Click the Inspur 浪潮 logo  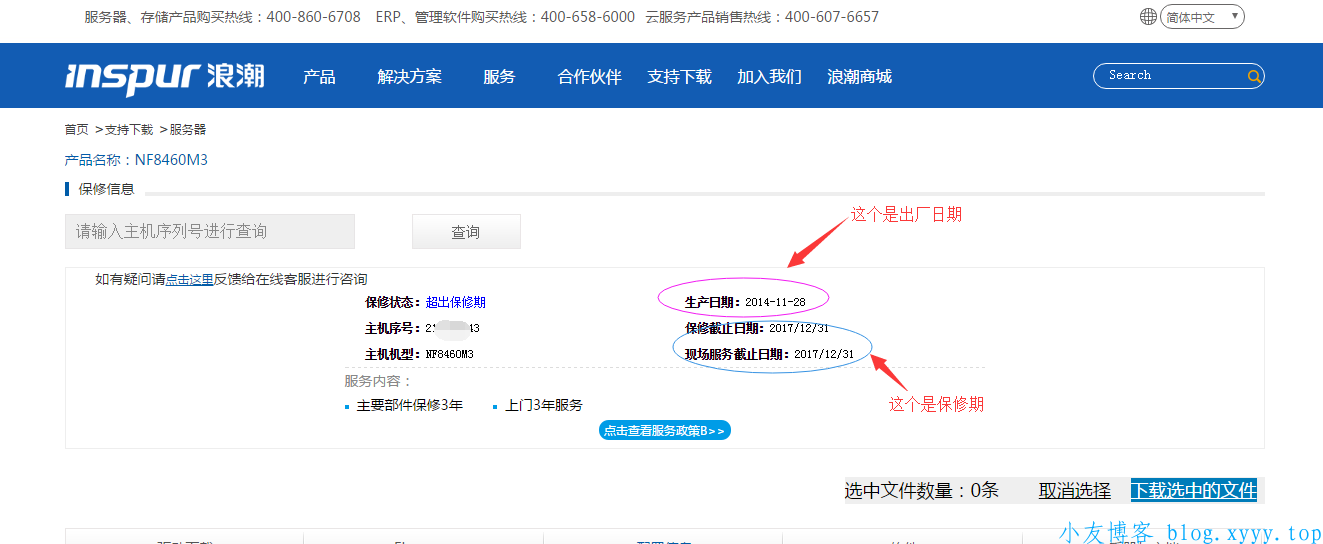click(x=165, y=77)
